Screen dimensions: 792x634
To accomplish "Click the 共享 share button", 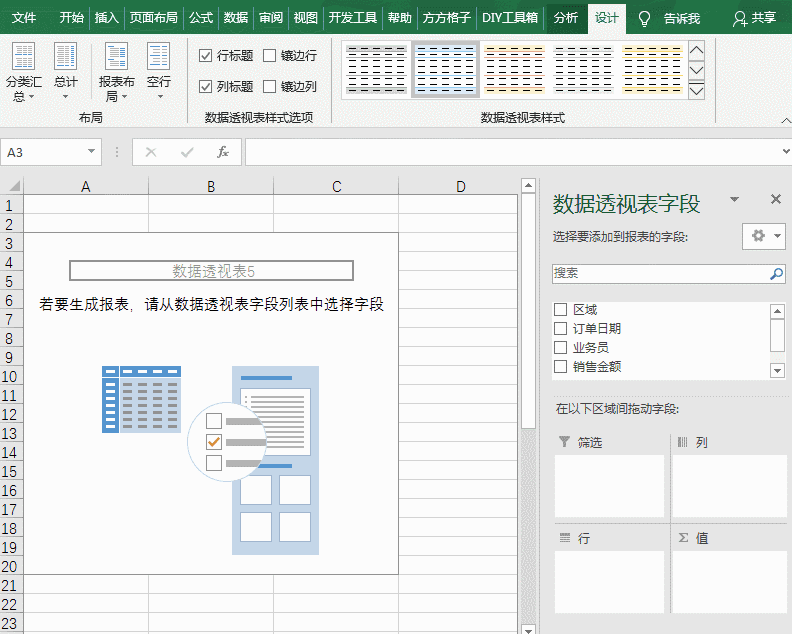I will click(755, 18).
